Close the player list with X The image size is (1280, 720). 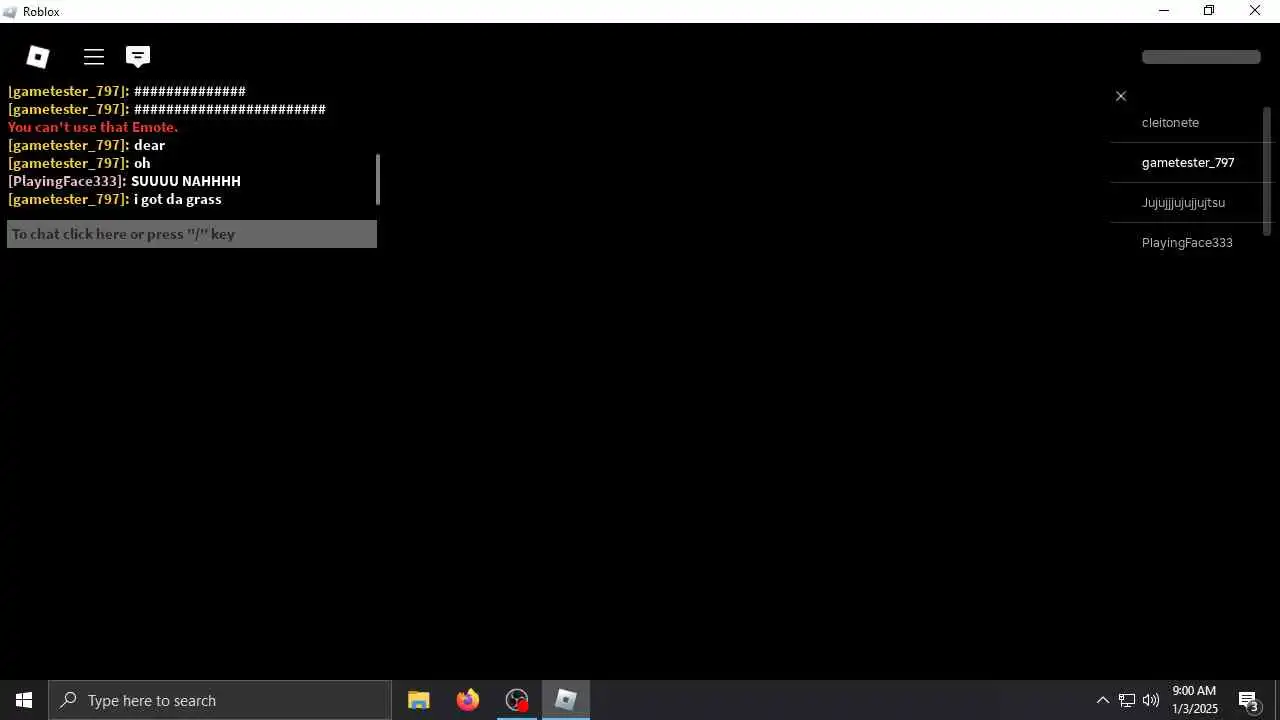point(1121,96)
